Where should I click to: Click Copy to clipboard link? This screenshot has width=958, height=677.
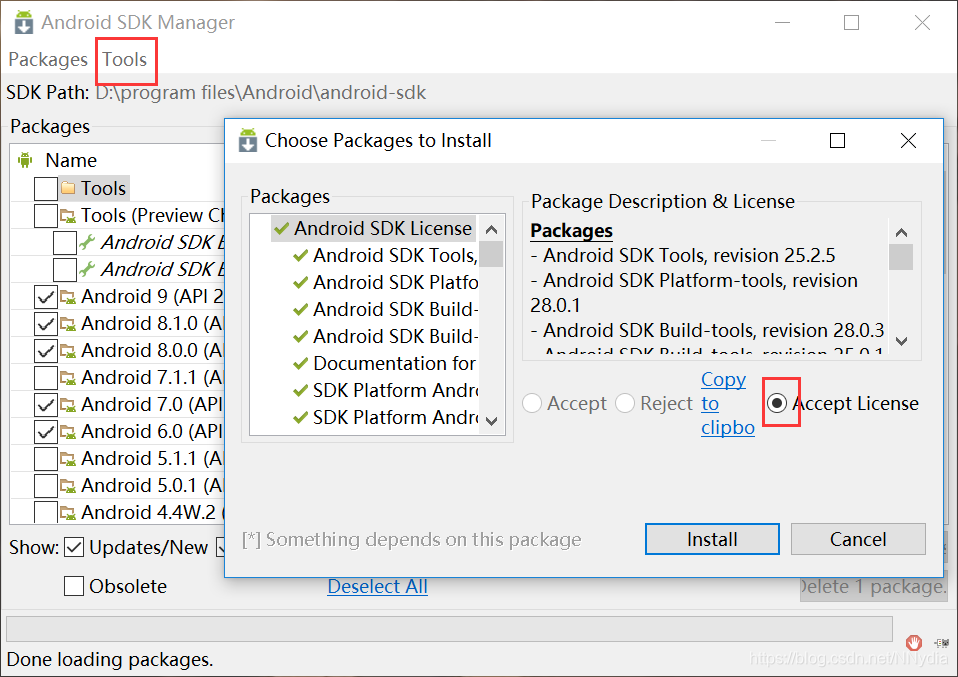pyautogui.click(x=727, y=403)
